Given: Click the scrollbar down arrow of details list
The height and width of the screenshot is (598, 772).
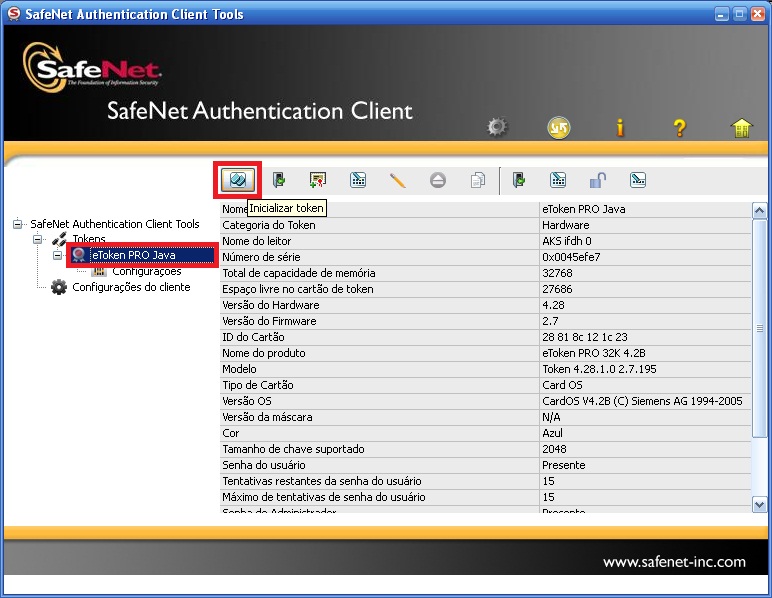Looking at the screenshot, I should coord(759,504).
